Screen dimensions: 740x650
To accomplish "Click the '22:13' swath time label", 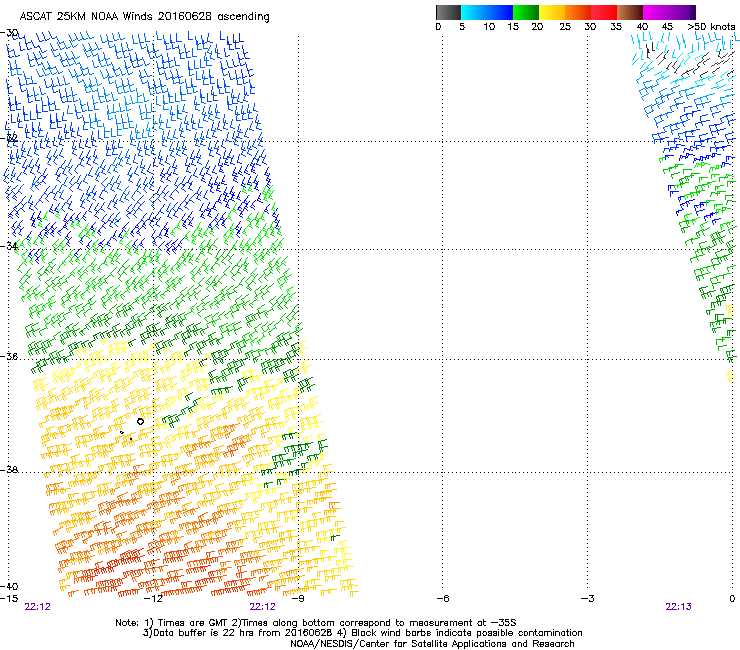I will 678,607.
